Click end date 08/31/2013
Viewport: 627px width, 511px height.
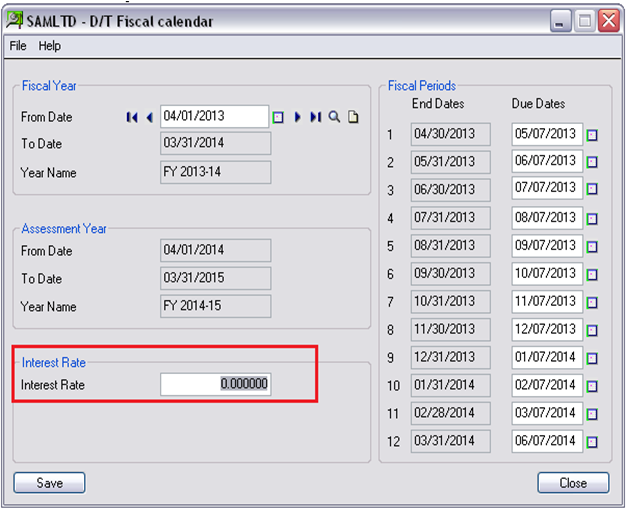(451, 246)
